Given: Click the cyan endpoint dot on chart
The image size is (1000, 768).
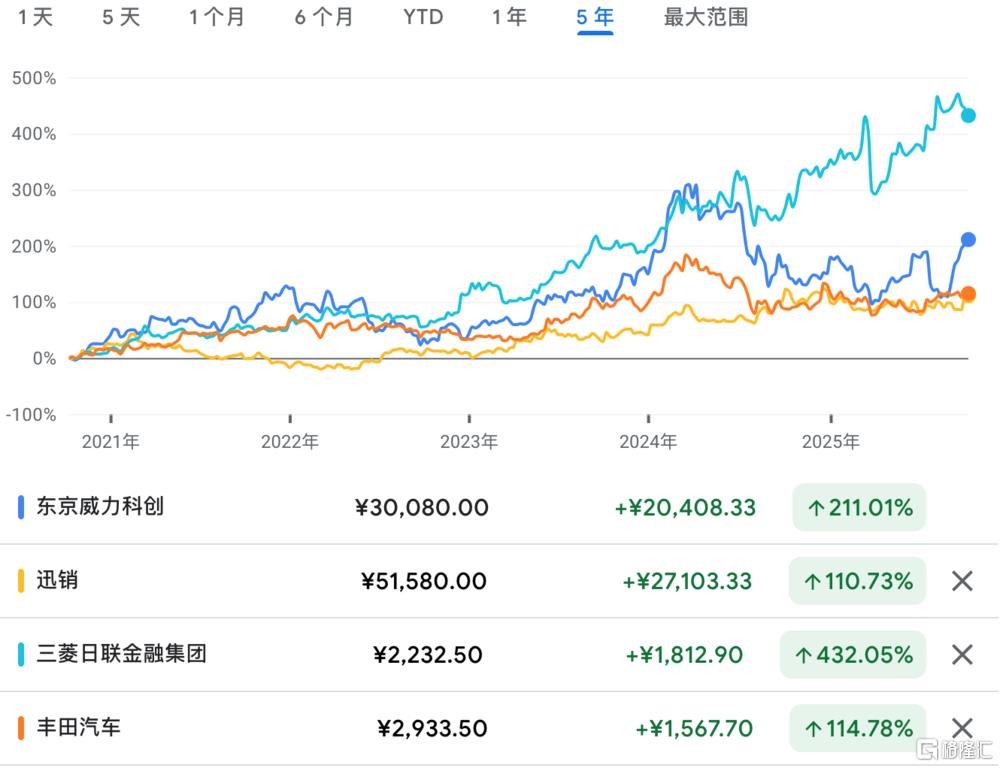Looking at the screenshot, I should [x=967, y=116].
